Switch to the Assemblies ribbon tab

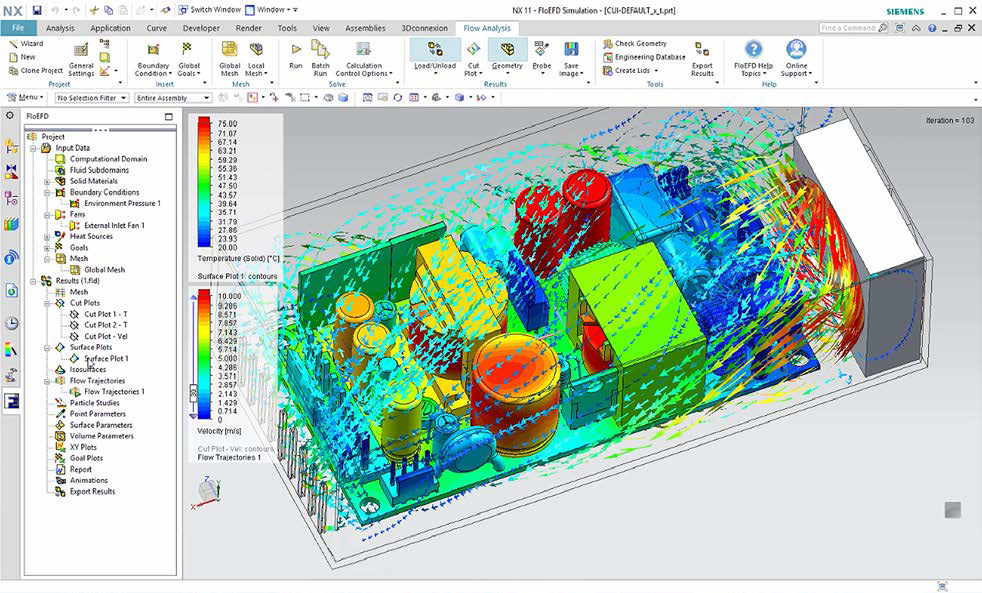click(365, 28)
